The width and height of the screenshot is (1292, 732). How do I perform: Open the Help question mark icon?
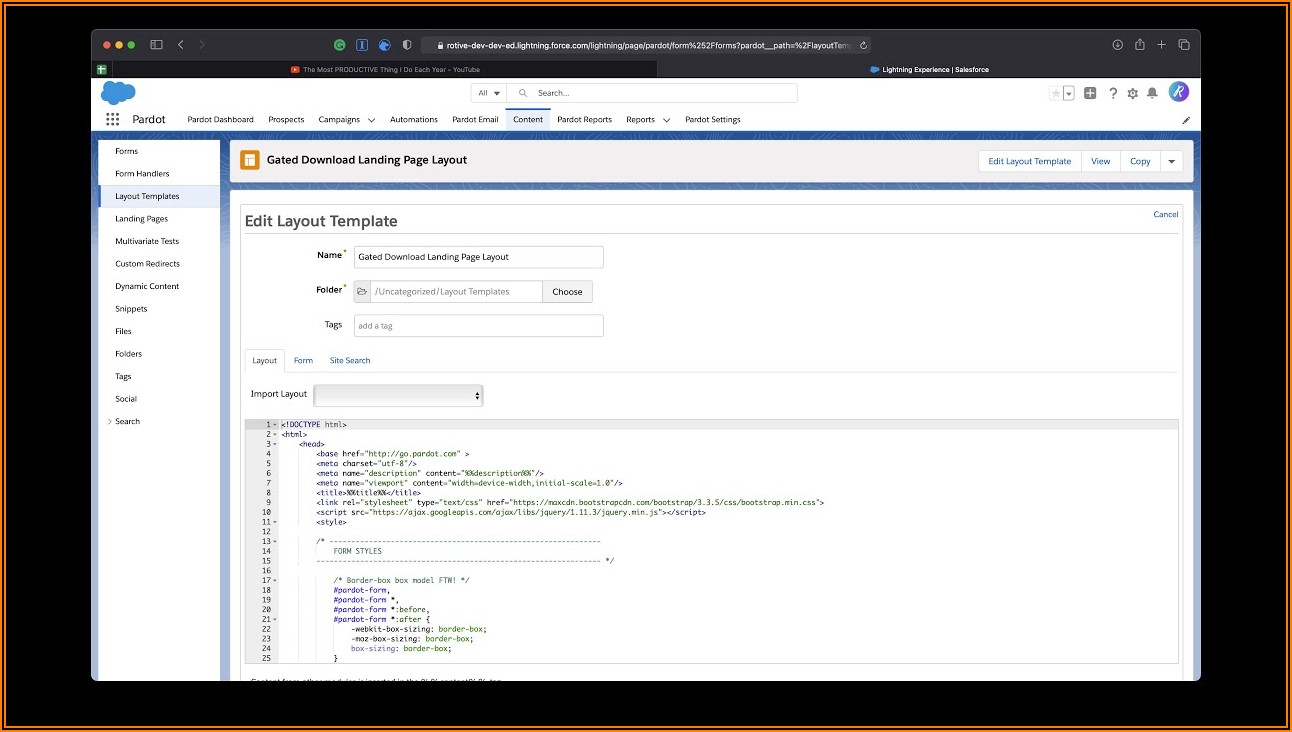click(x=1112, y=93)
